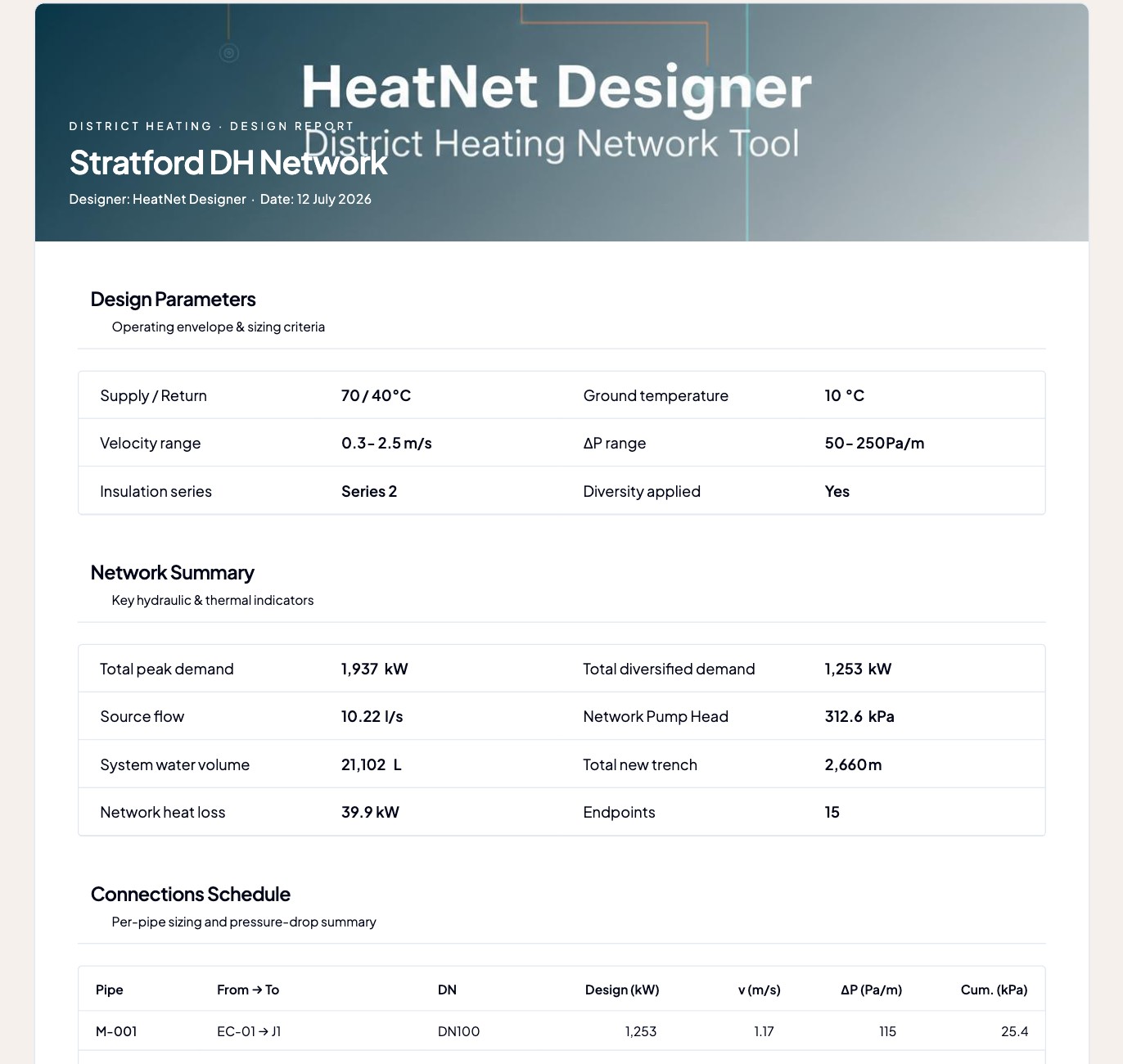Select the ΔP range label
The image size is (1123, 1064).
(x=615, y=444)
